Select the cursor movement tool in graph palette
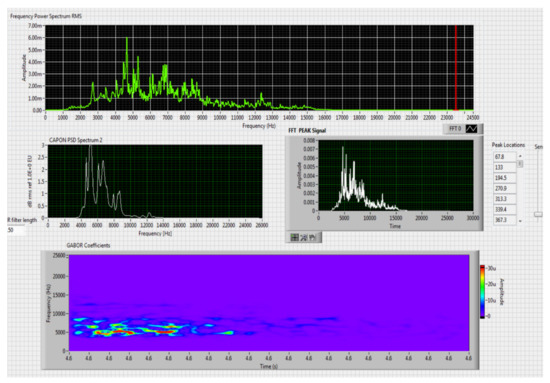The width and height of the screenshot is (550, 383). click(295, 237)
